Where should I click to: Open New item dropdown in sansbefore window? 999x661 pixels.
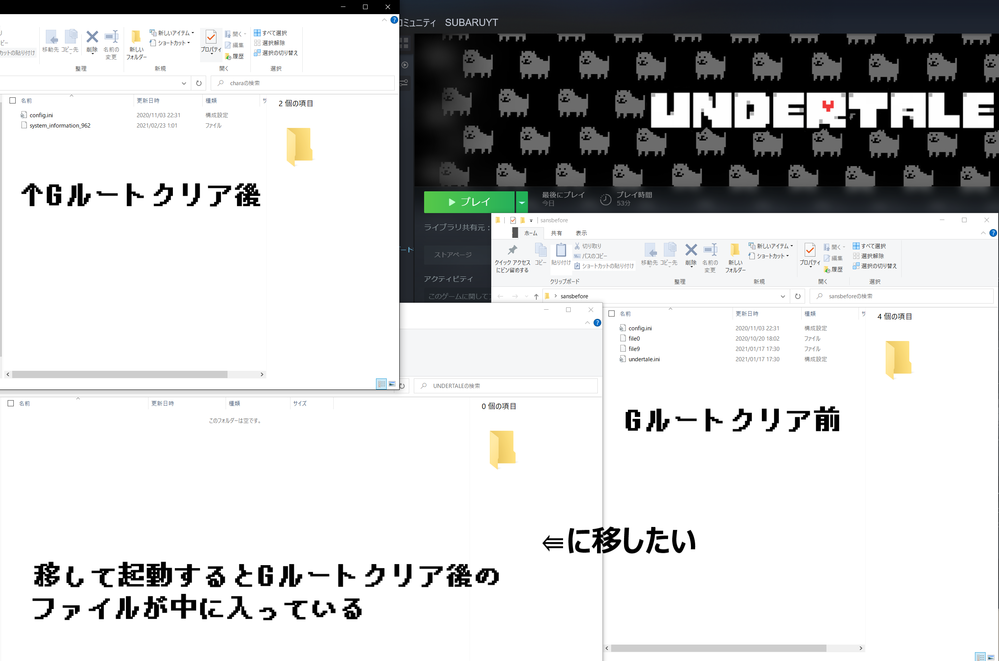(771, 246)
